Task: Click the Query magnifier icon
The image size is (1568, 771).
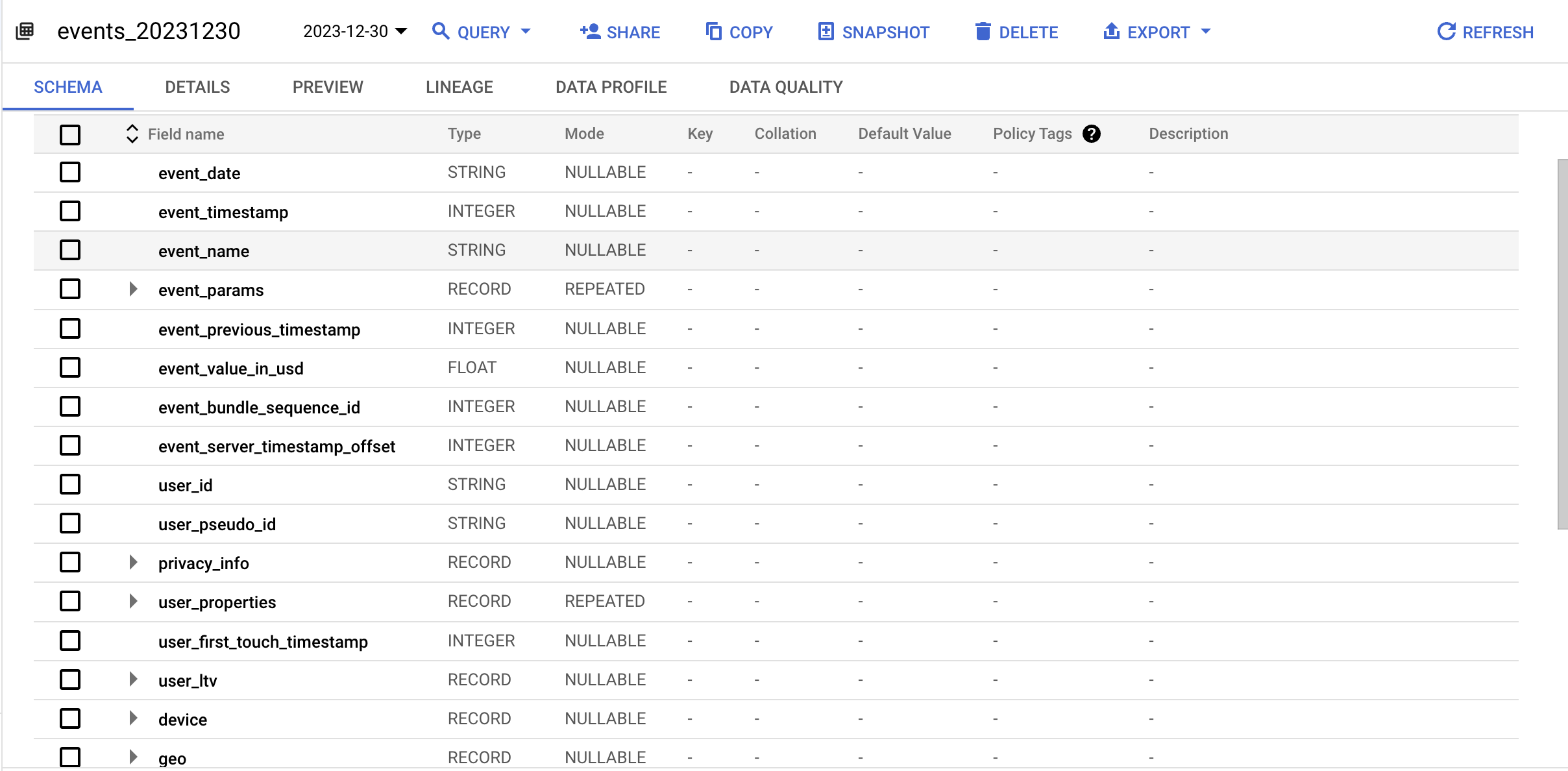Action: coord(441,31)
